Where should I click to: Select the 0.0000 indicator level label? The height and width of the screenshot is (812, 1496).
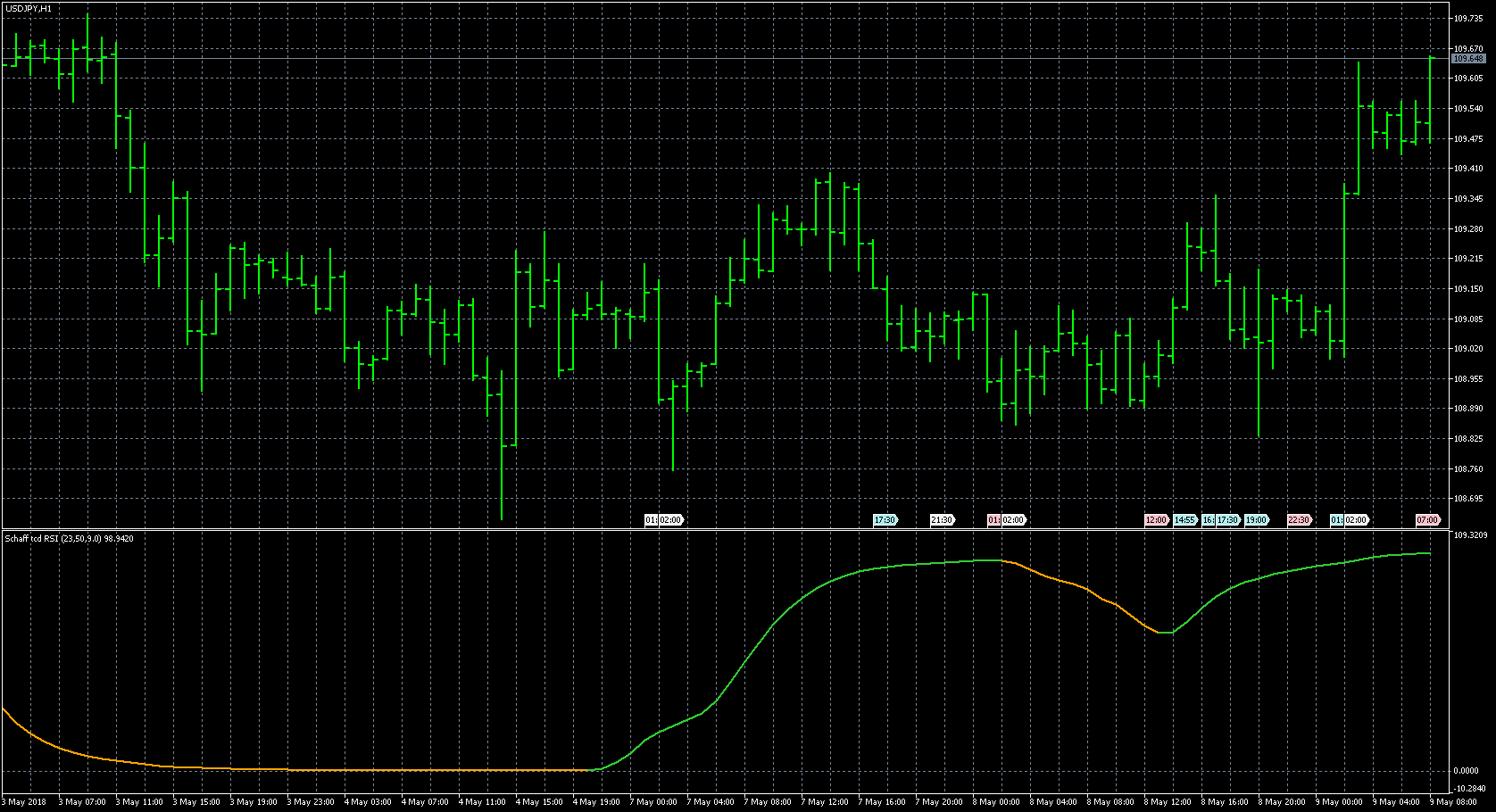coord(1467,771)
